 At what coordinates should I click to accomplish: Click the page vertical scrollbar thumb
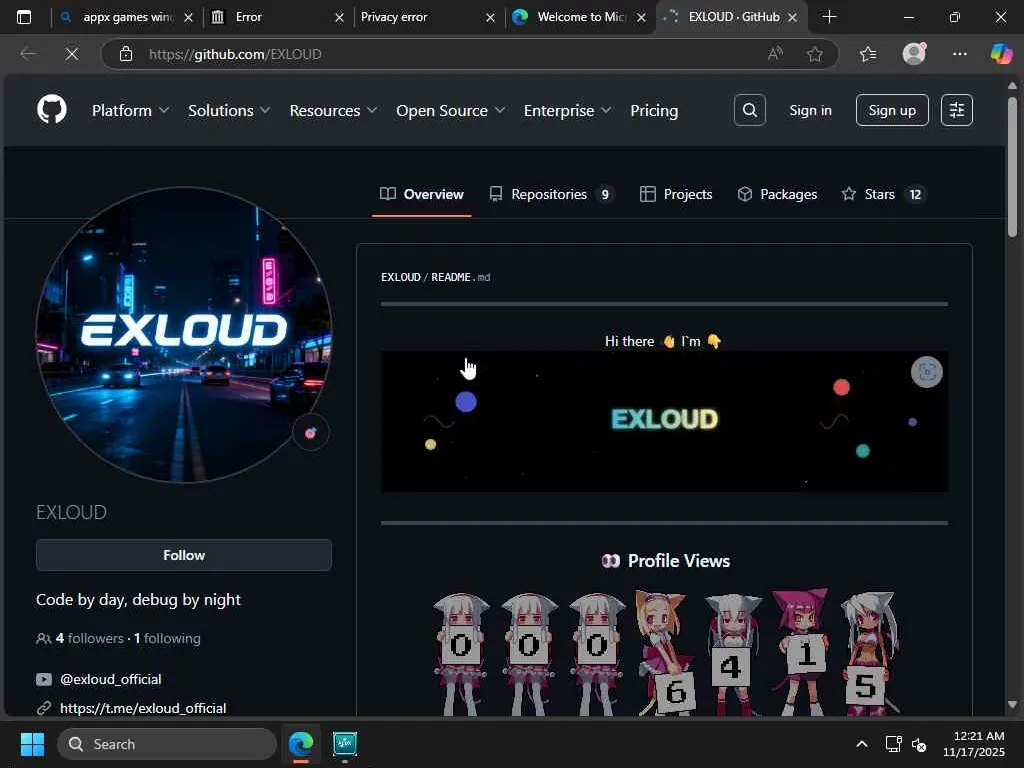pos(1012,167)
